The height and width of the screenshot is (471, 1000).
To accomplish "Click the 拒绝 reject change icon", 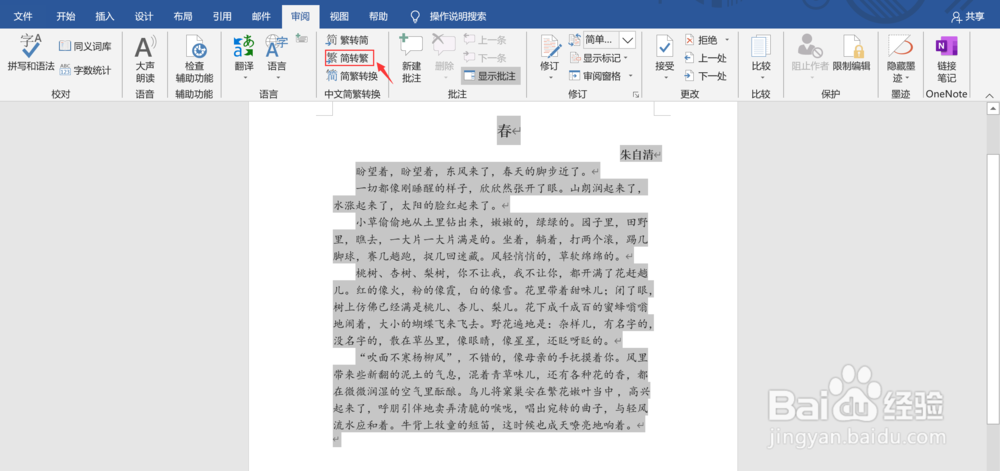I will point(689,40).
